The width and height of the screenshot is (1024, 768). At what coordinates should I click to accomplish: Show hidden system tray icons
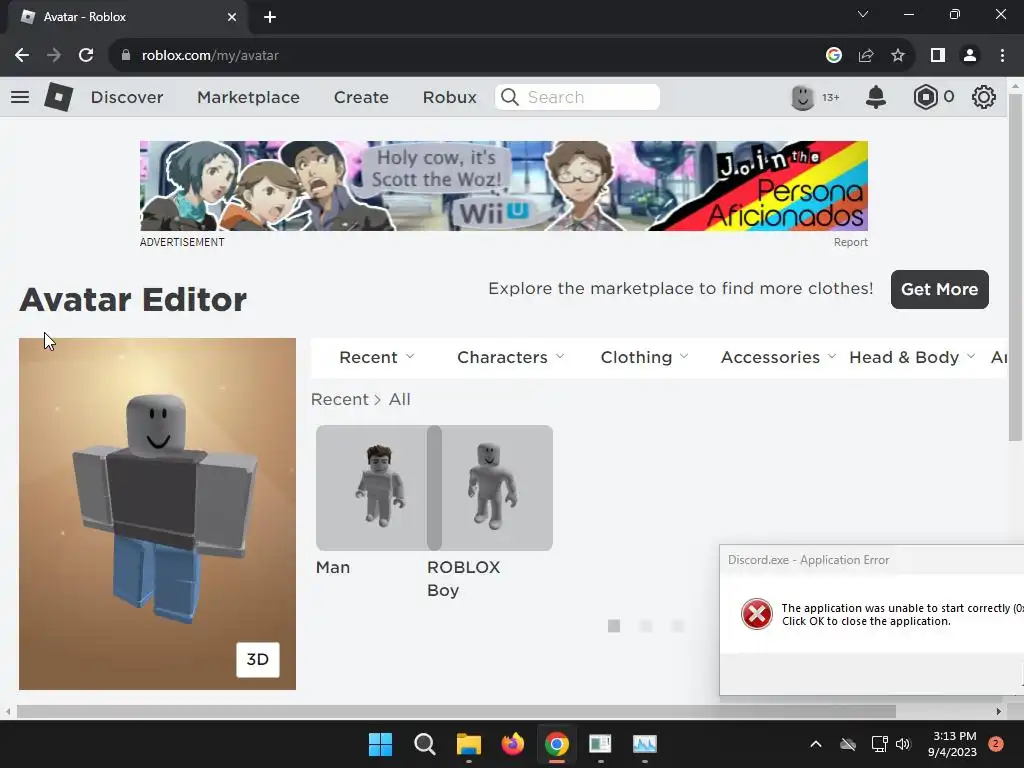816,744
